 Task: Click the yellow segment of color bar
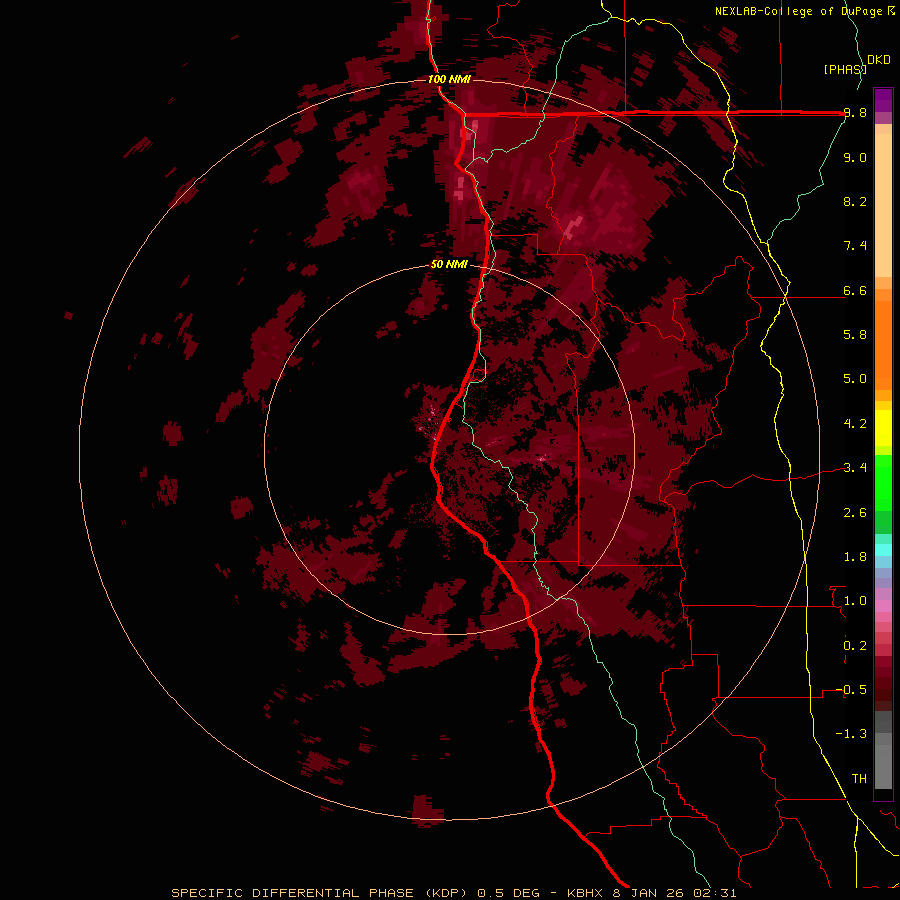(883, 428)
